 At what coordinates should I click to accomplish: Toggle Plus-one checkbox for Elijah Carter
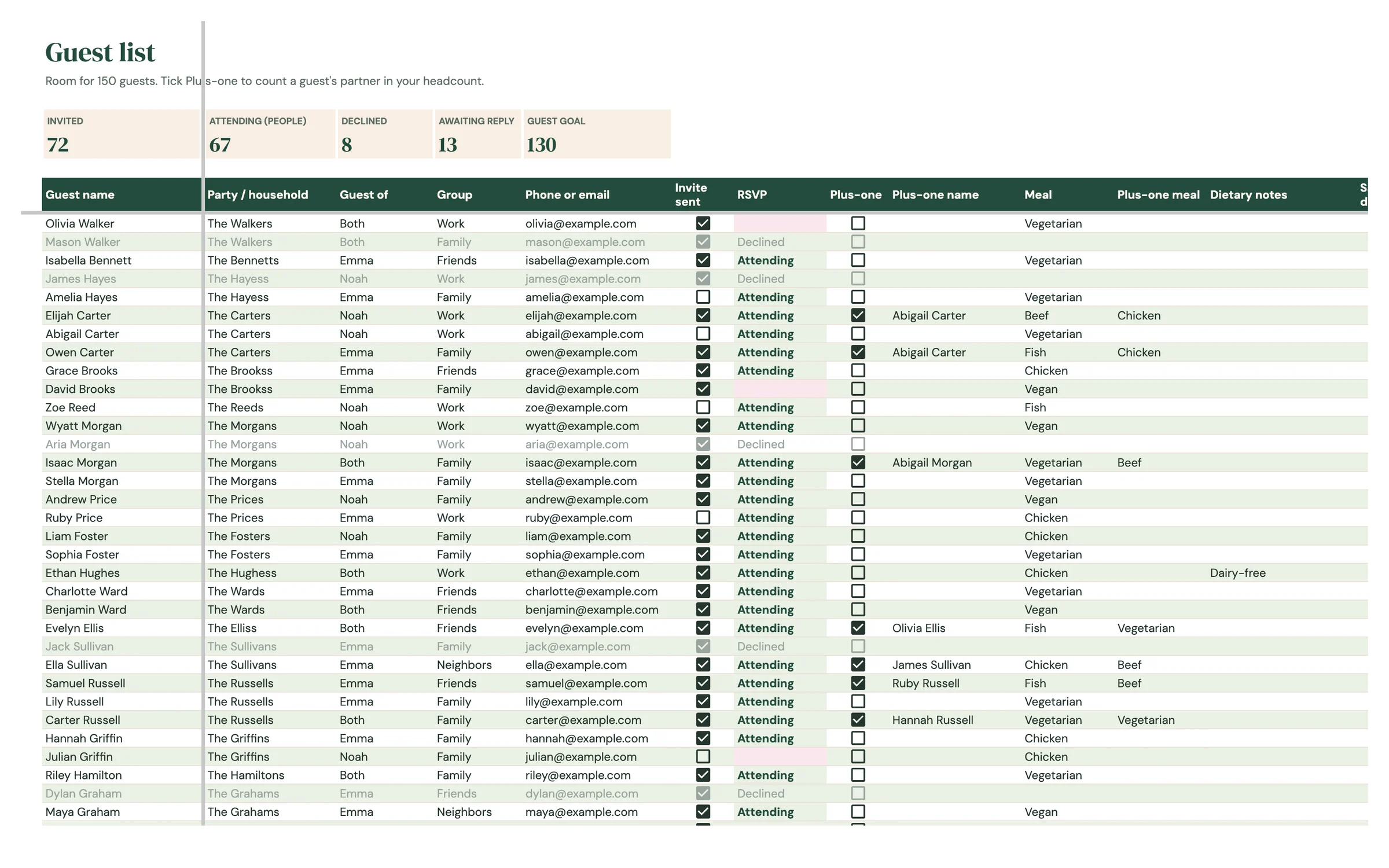tap(858, 315)
